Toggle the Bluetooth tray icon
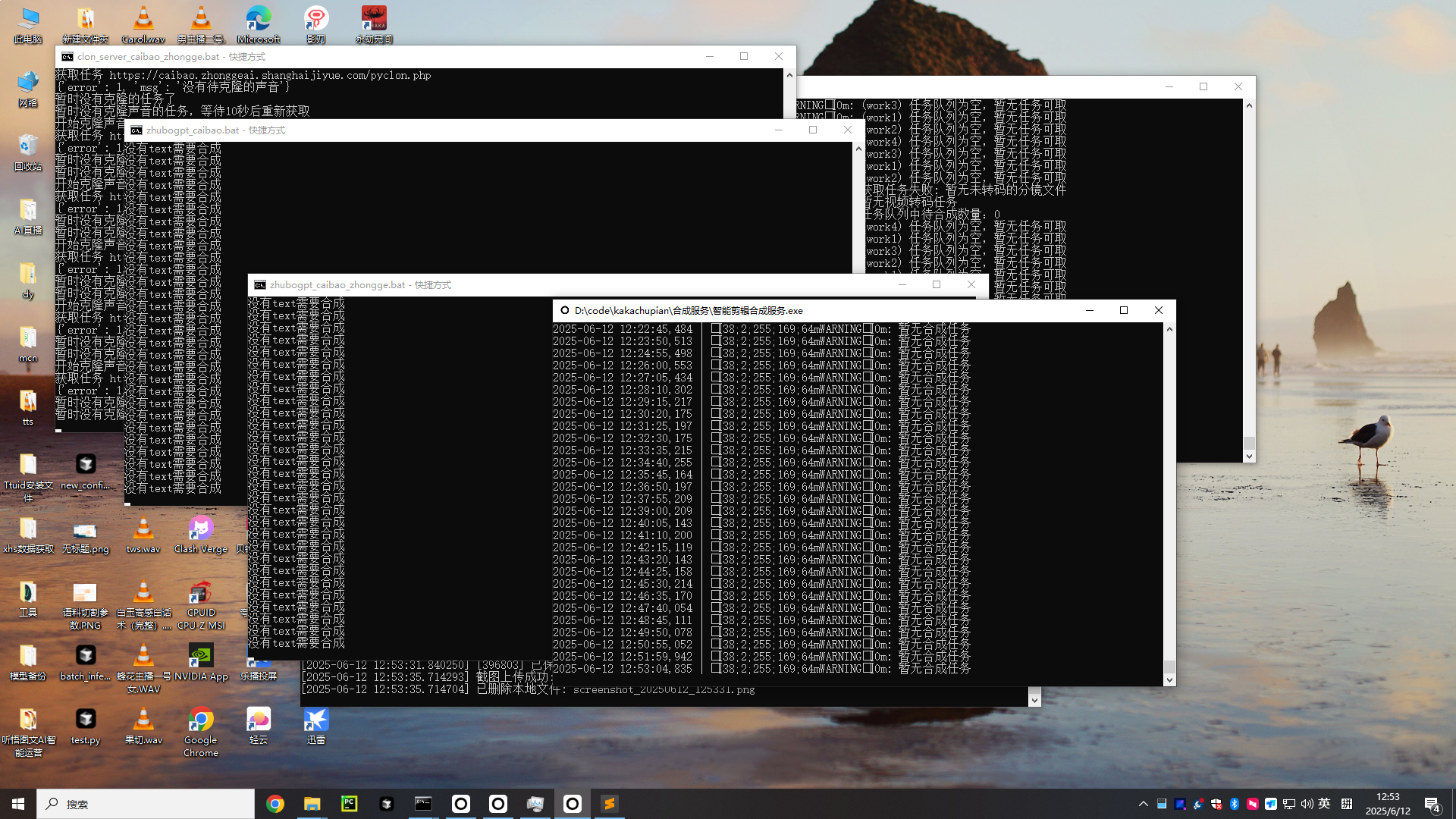 [1235, 804]
